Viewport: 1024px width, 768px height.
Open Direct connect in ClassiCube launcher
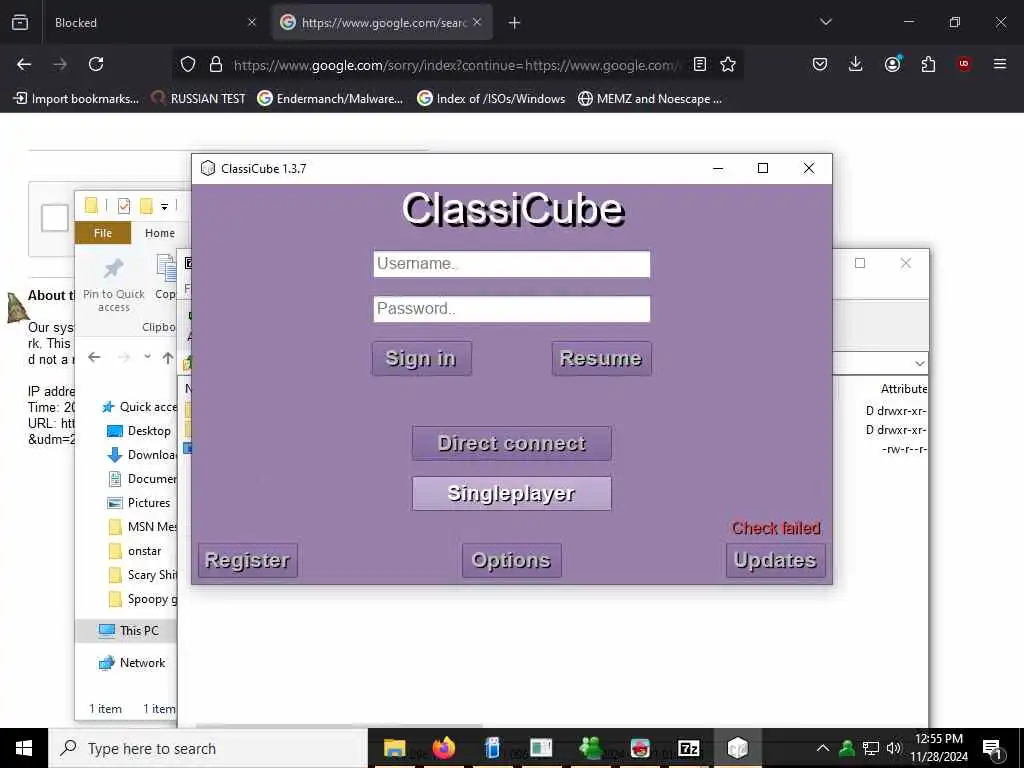pyautogui.click(x=511, y=443)
